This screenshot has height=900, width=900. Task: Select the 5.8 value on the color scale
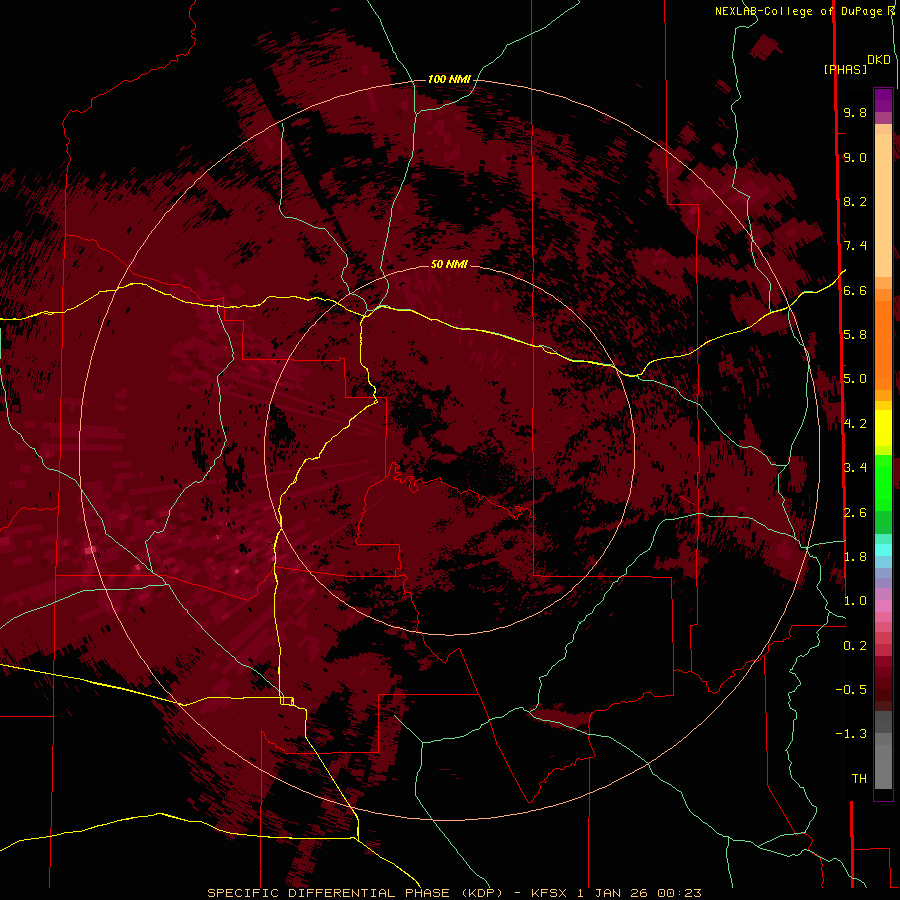click(x=855, y=335)
